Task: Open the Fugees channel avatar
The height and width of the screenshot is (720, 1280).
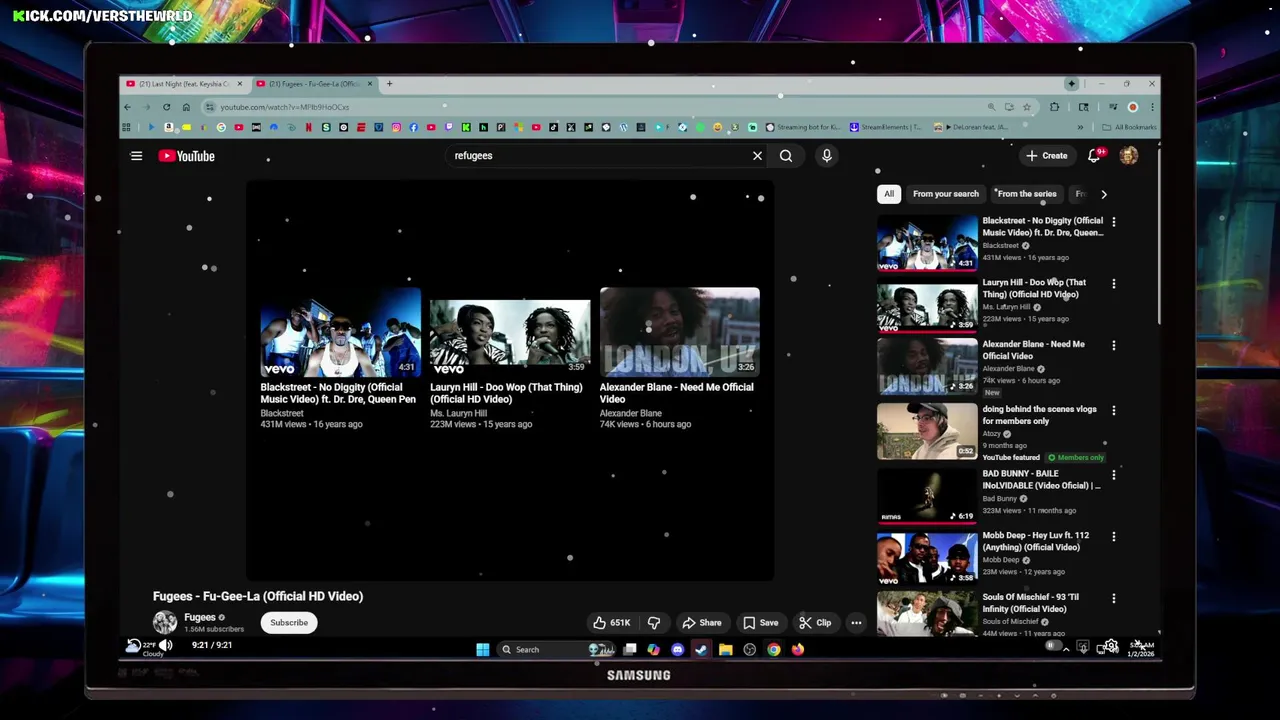Action: (165, 622)
